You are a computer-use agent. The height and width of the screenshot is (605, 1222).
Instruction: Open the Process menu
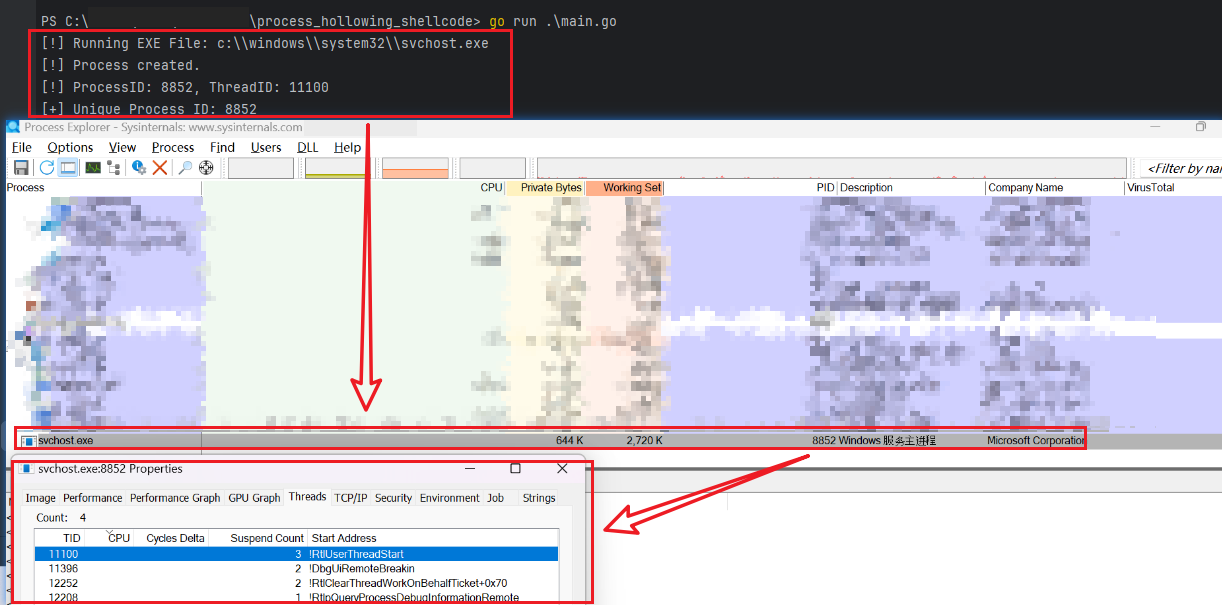[x=173, y=147]
